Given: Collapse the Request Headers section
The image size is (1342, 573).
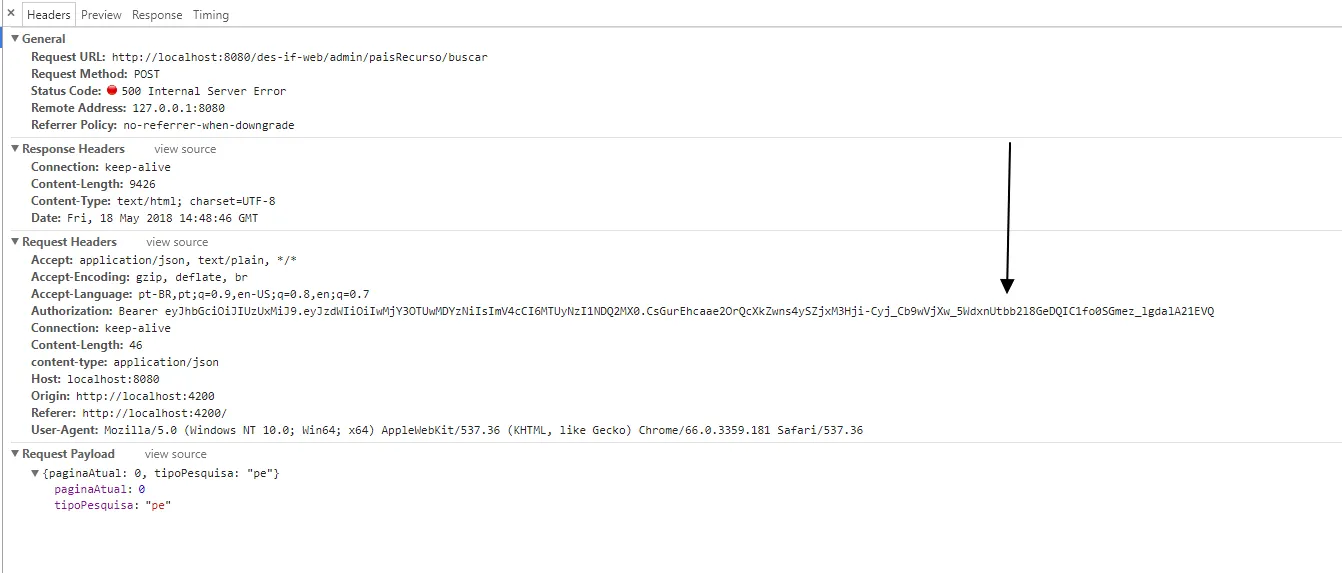Looking at the screenshot, I should tap(15, 242).
